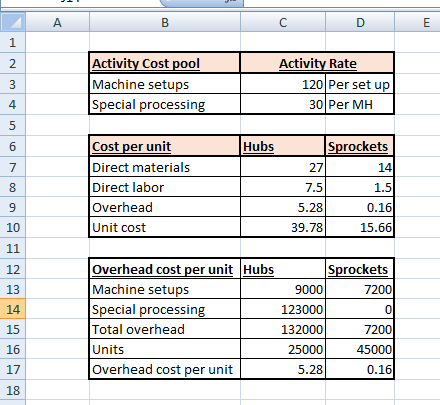Image resolution: width=440 pixels, height=405 pixels.
Task: Click Sprockets unit cost 15.66
Action: tap(360, 227)
